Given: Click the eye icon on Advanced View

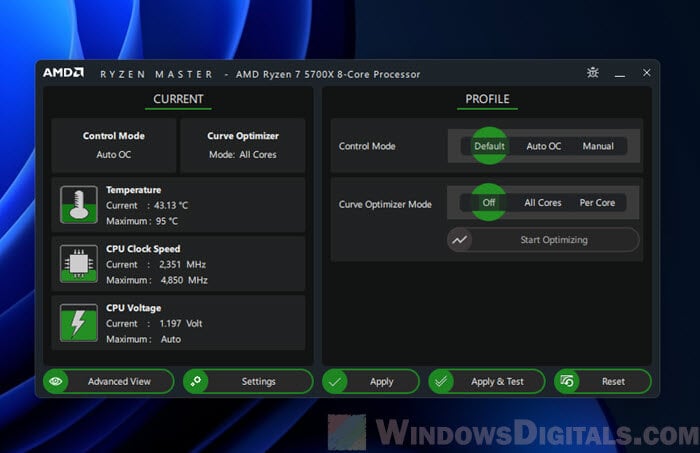Looking at the screenshot, I should [x=56, y=382].
